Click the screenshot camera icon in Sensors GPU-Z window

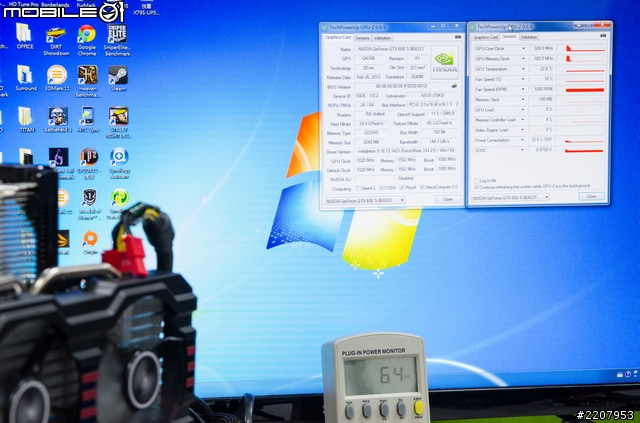point(603,36)
